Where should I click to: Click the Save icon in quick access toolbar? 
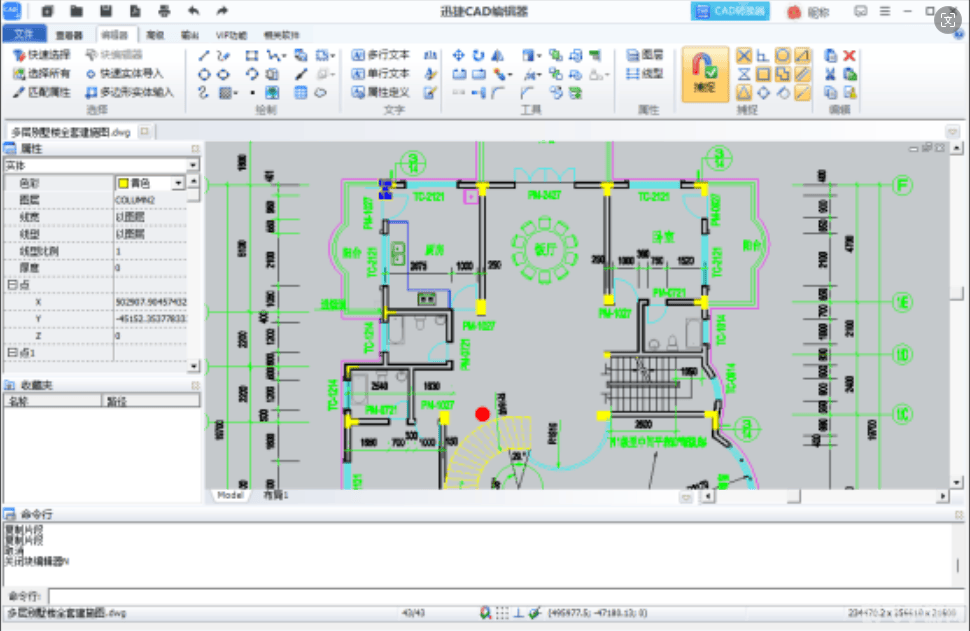[x=105, y=11]
